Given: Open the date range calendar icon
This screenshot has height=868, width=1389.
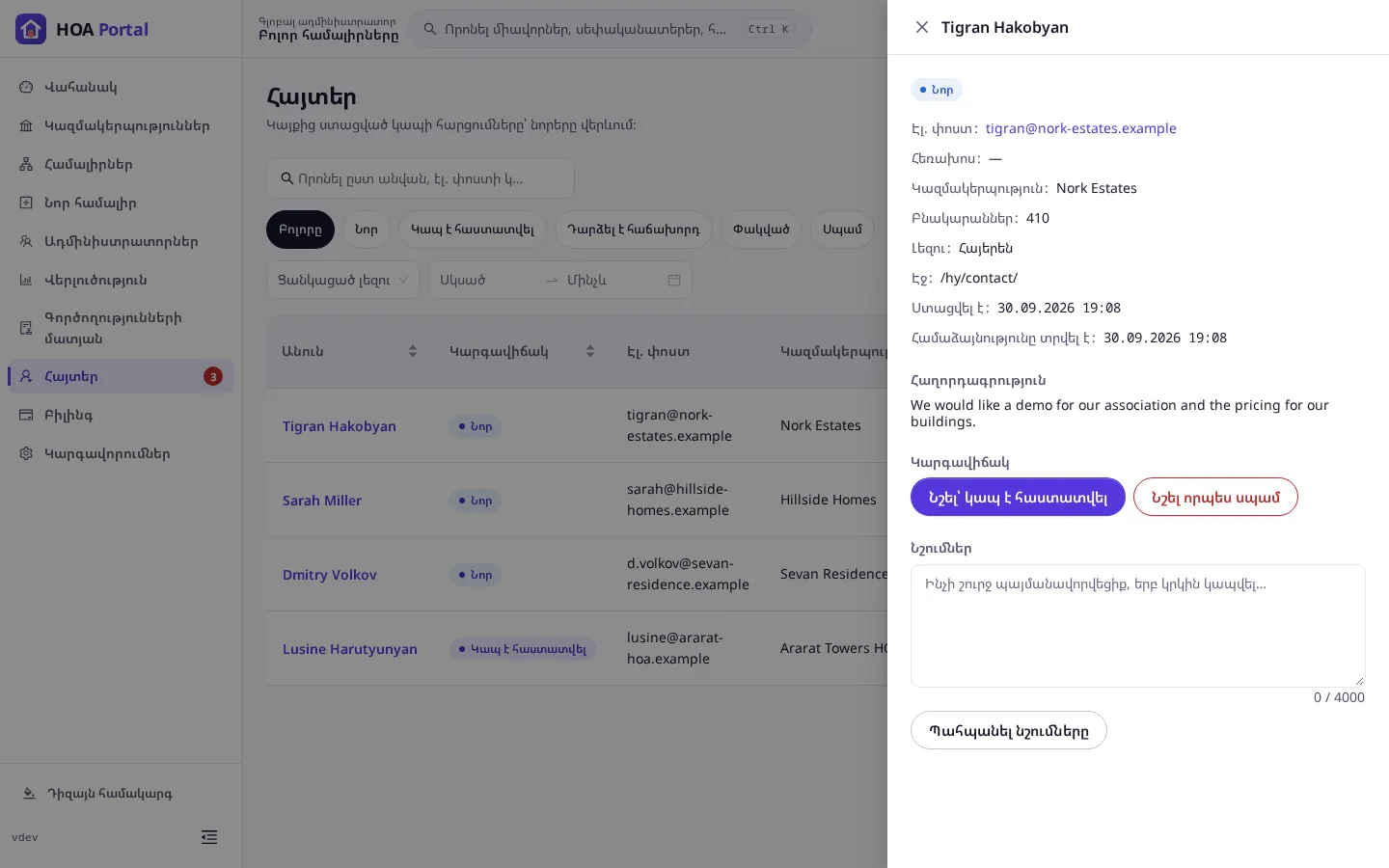Looking at the screenshot, I should click(x=674, y=280).
